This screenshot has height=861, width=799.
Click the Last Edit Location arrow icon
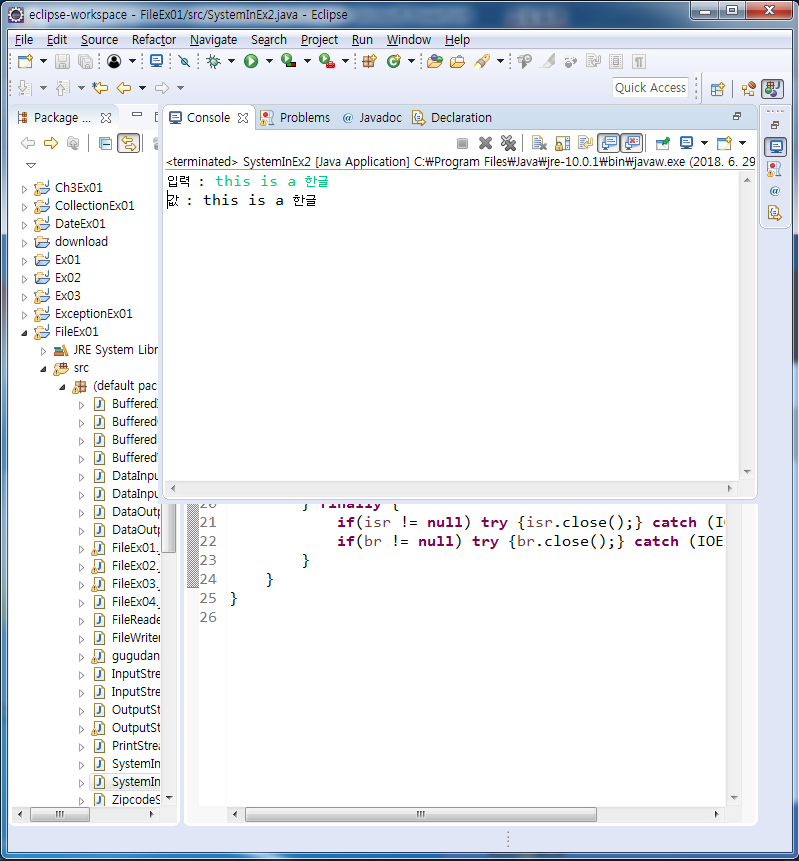(x=99, y=88)
